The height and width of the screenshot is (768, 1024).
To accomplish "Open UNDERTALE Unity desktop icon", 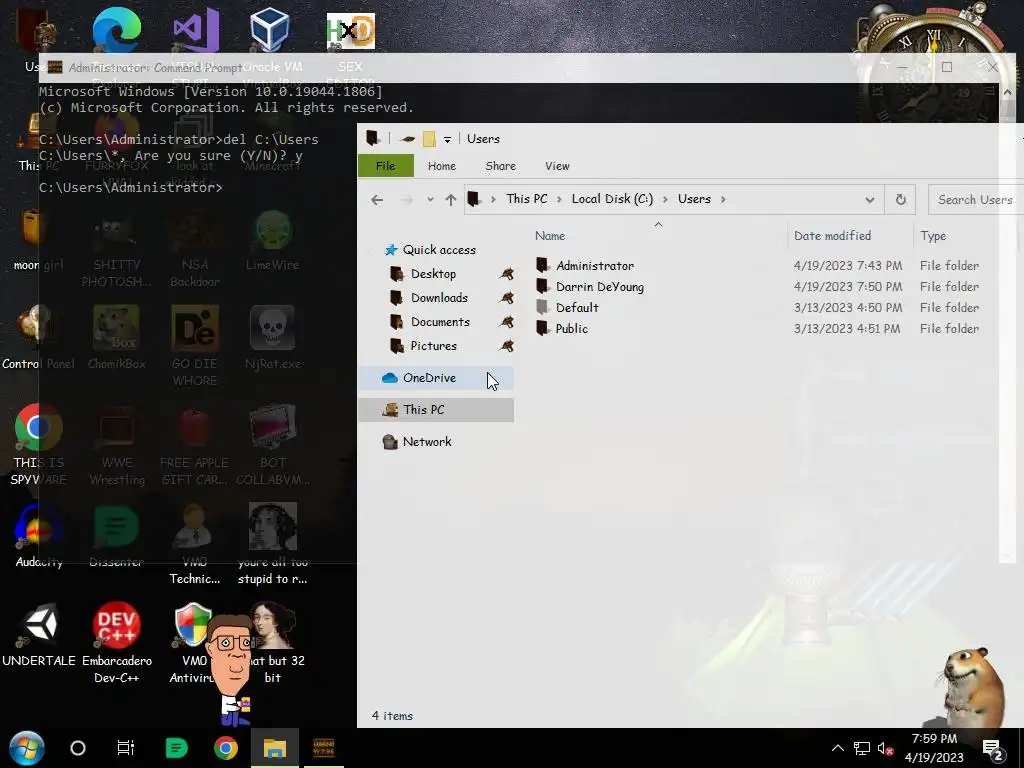I will pyautogui.click(x=39, y=626).
